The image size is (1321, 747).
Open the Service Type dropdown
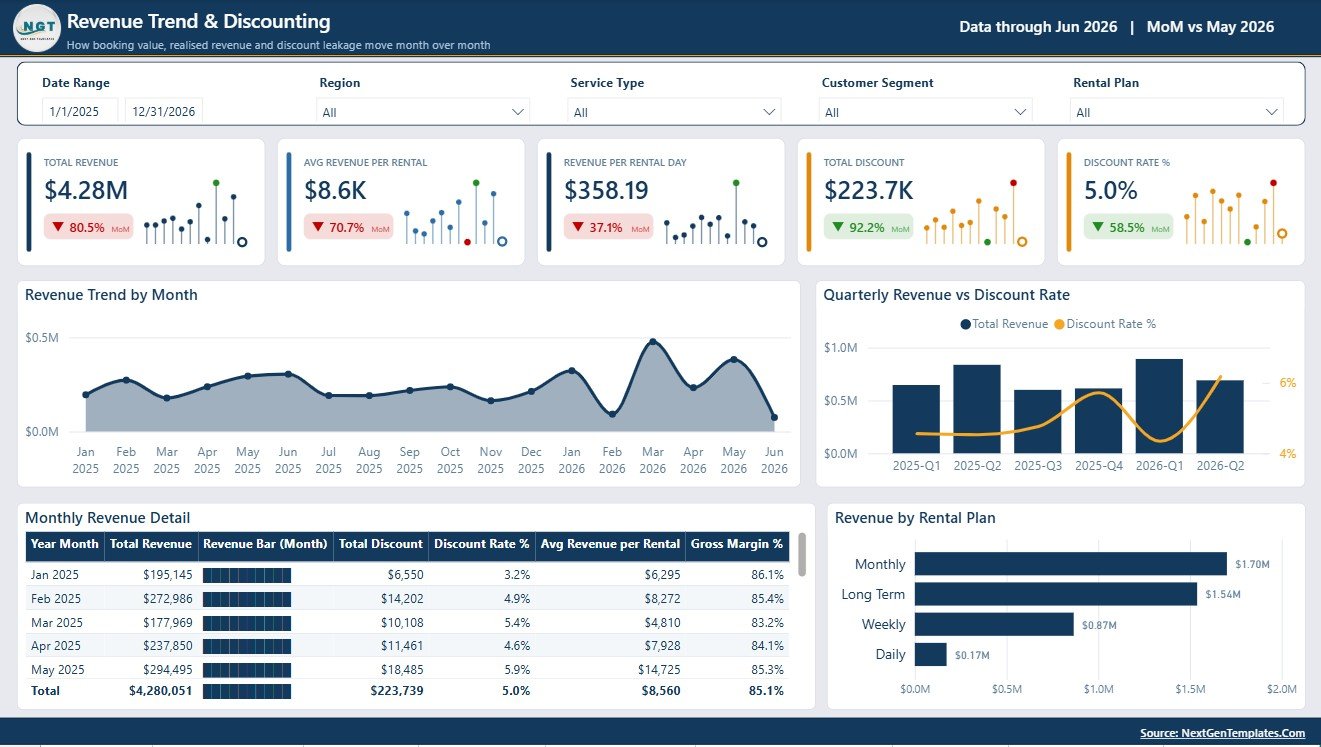pos(674,112)
